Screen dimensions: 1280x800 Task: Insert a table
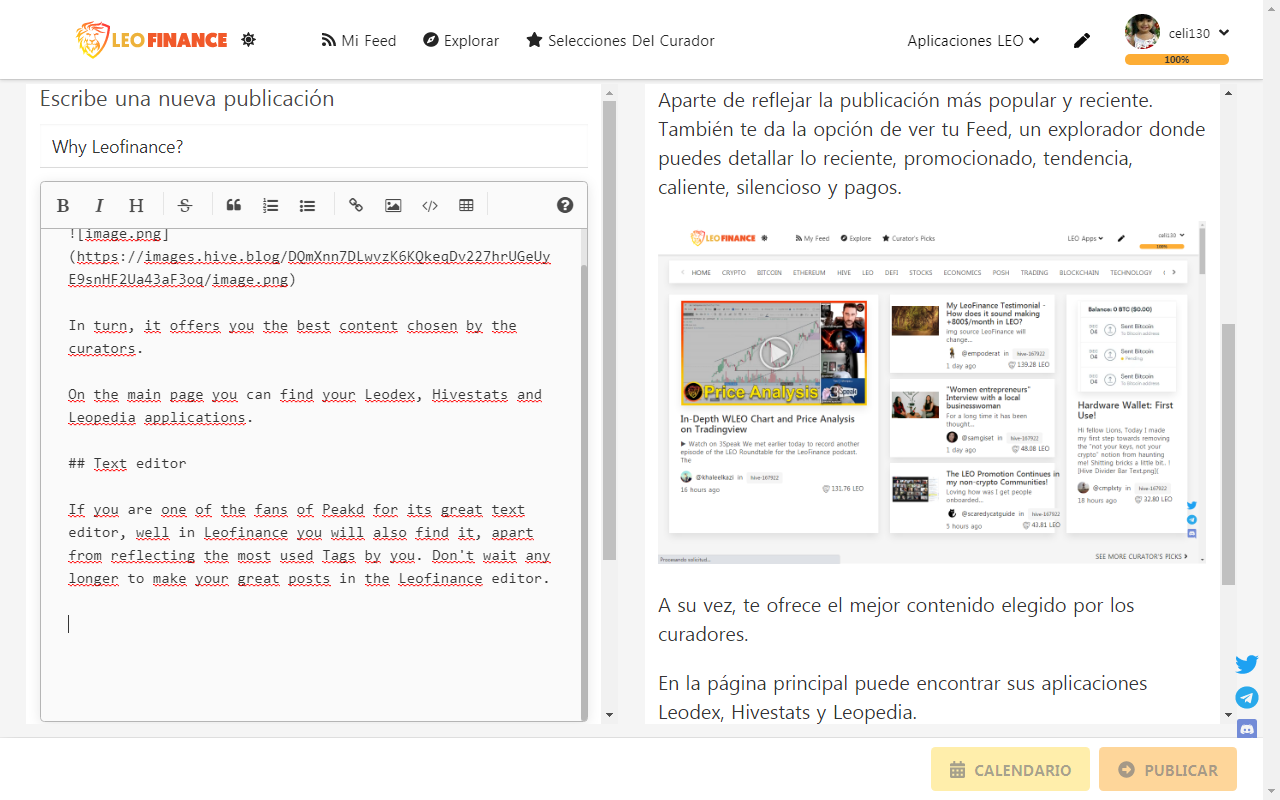466,205
